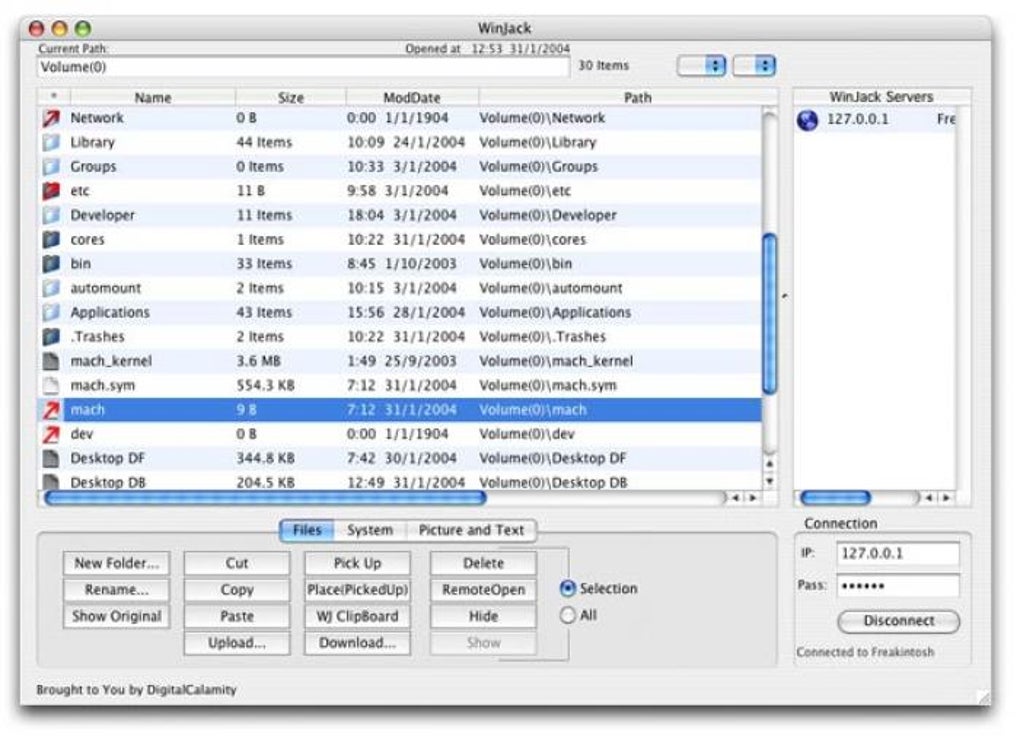
Task: Click the Desktop DB file icon
Action: pyautogui.click(x=51, y=482)
